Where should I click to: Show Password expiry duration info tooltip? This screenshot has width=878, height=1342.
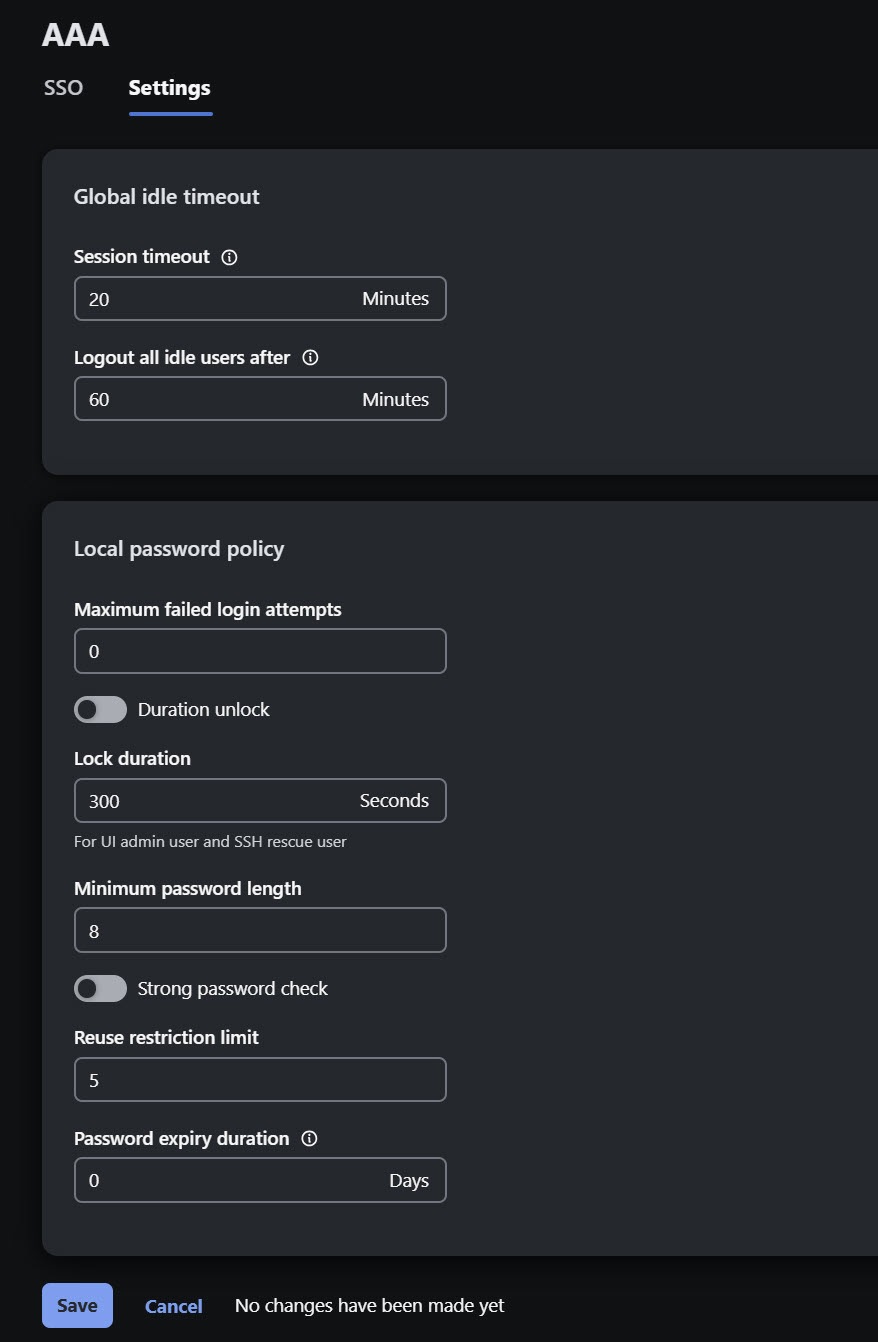[309, 1138]
